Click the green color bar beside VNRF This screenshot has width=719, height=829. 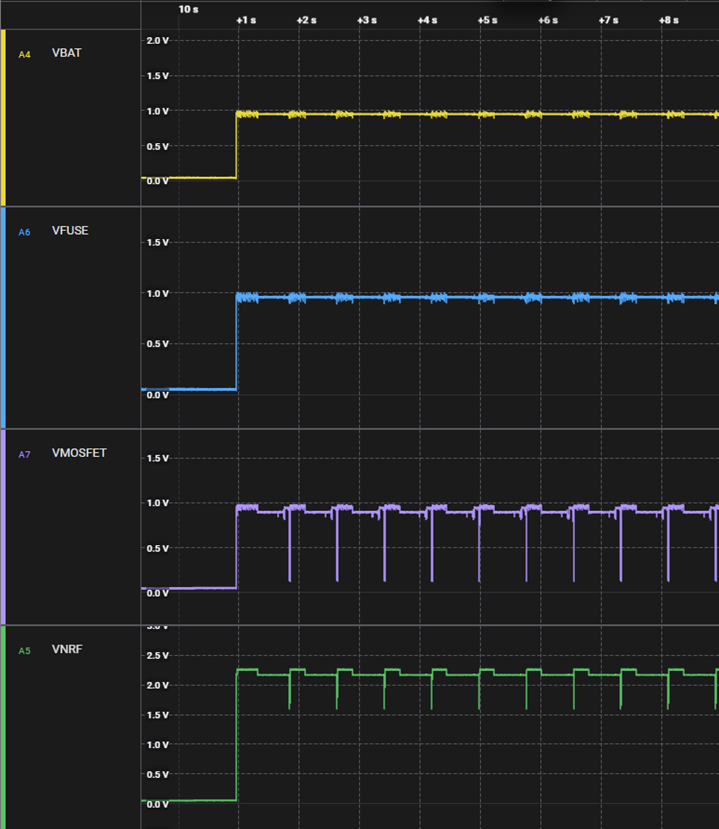point(3,726)
